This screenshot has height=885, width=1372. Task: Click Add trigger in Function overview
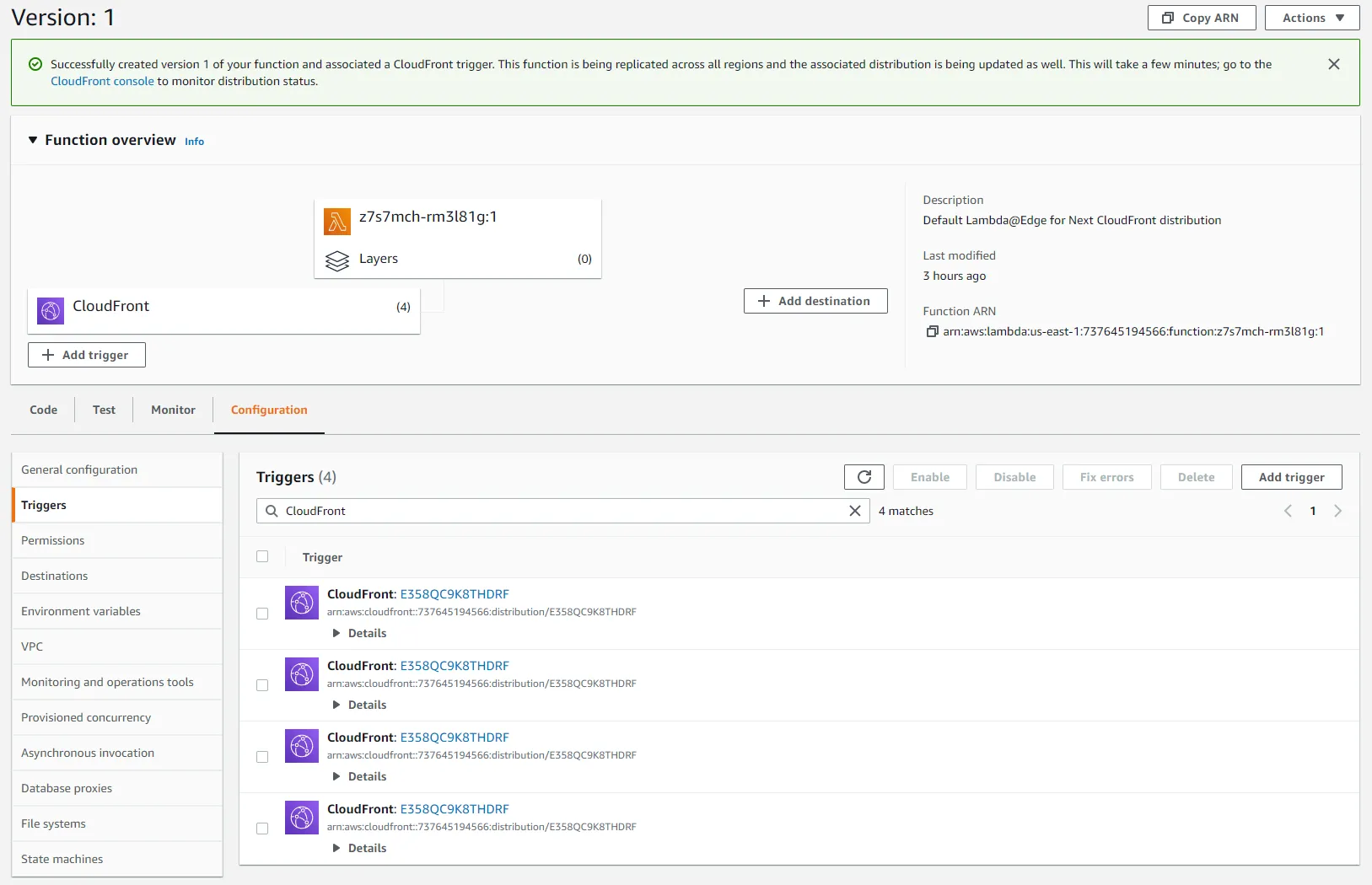(87, 355)
